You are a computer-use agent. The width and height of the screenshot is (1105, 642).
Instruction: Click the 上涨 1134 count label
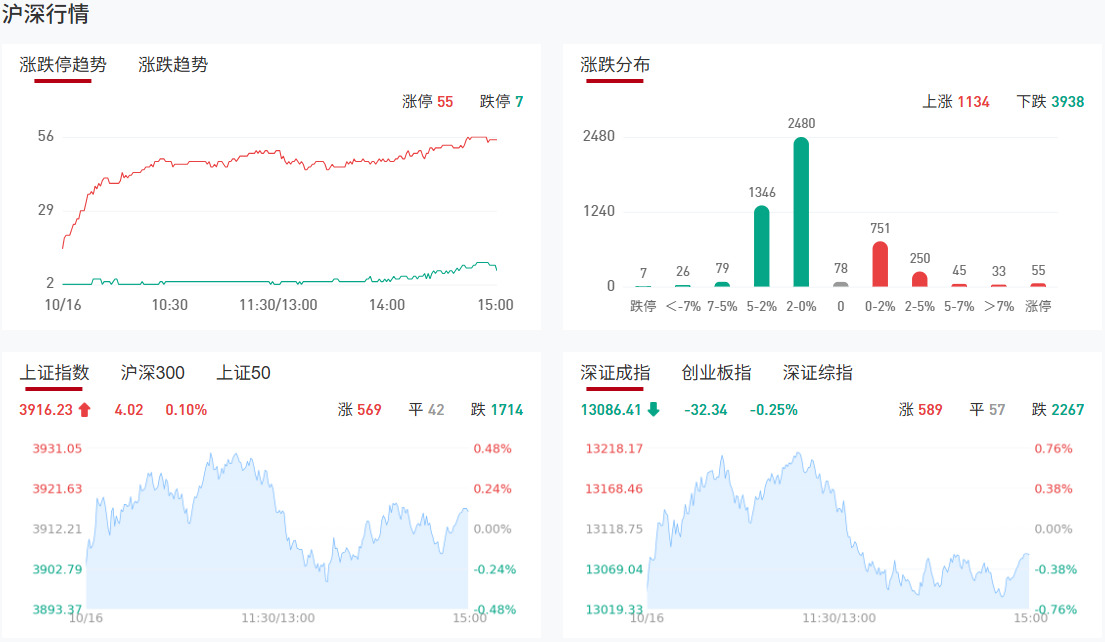pyautogui.click(x=955, y=102)
